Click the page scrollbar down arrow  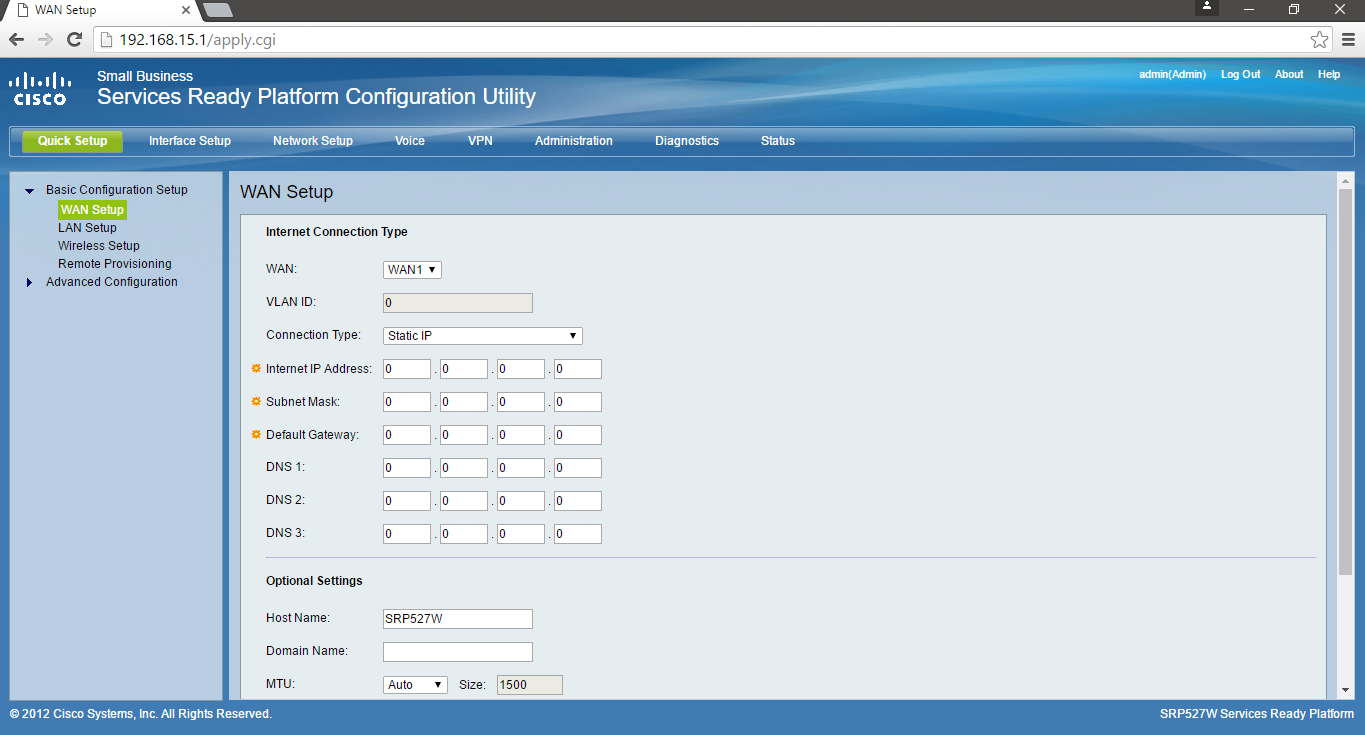coord(1345,690)
